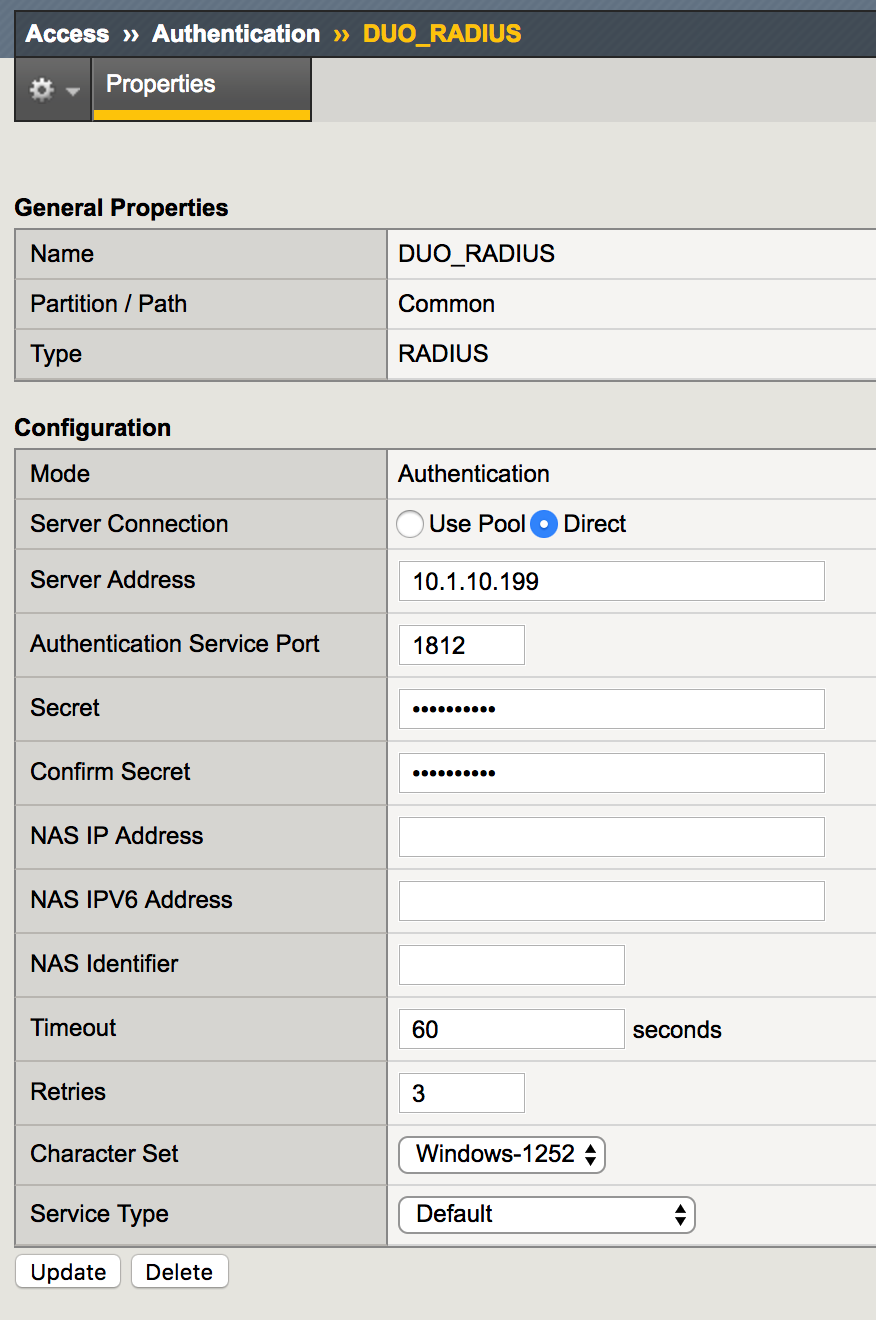This screenshot has width=876, height=1320.
Task: Click the Delete button
Action: [180, 1272]
